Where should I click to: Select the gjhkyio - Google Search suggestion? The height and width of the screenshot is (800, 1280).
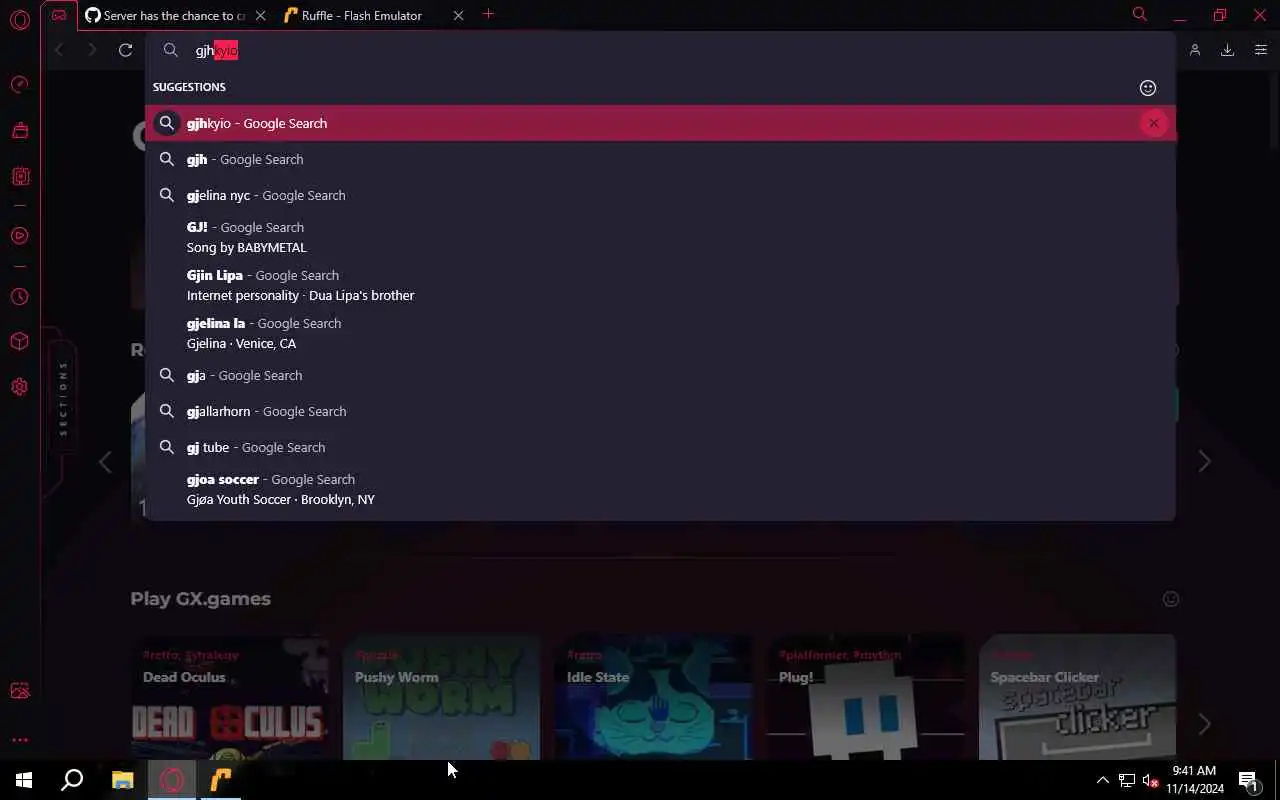[x=660, y=123]
